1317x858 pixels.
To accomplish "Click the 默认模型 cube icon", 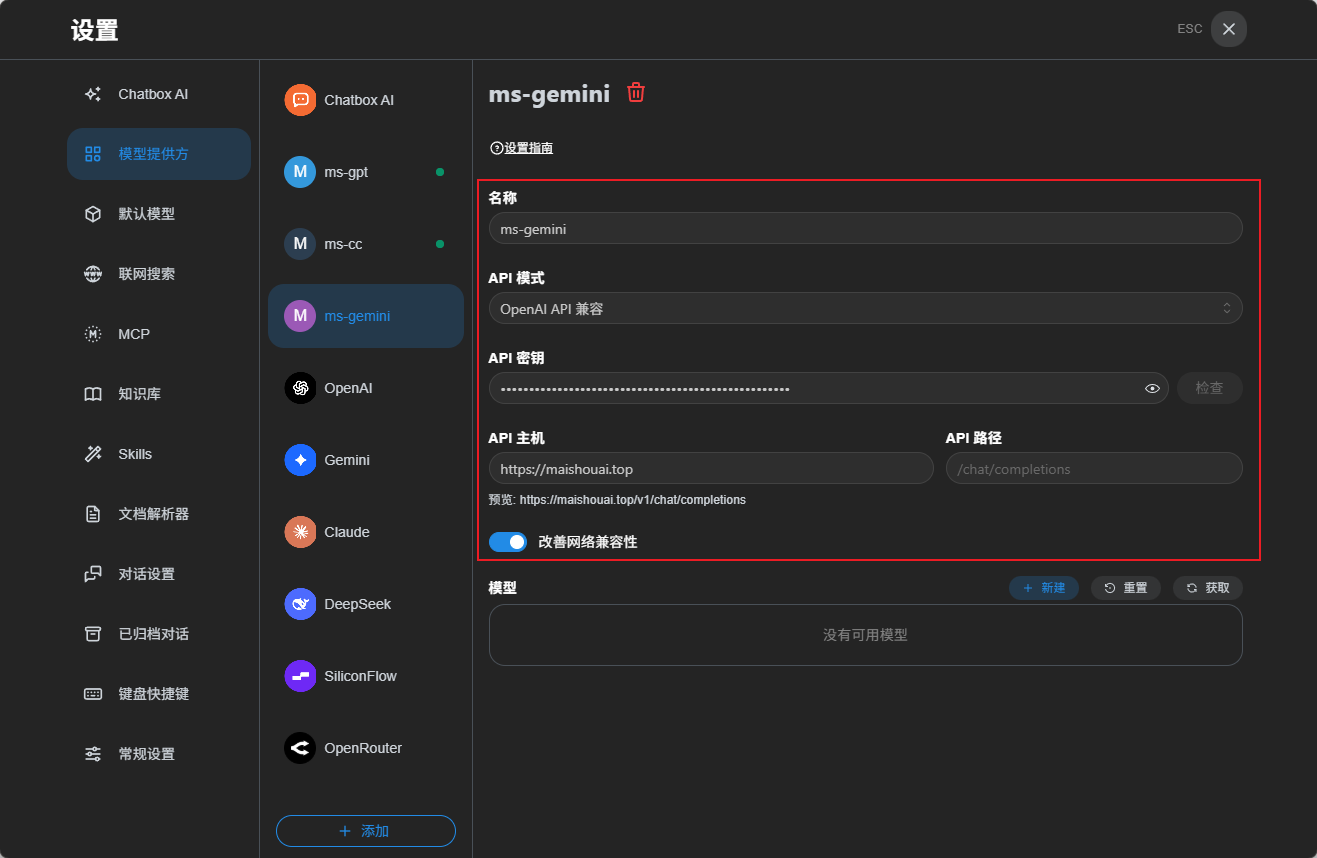I will [x=93, y=214].
